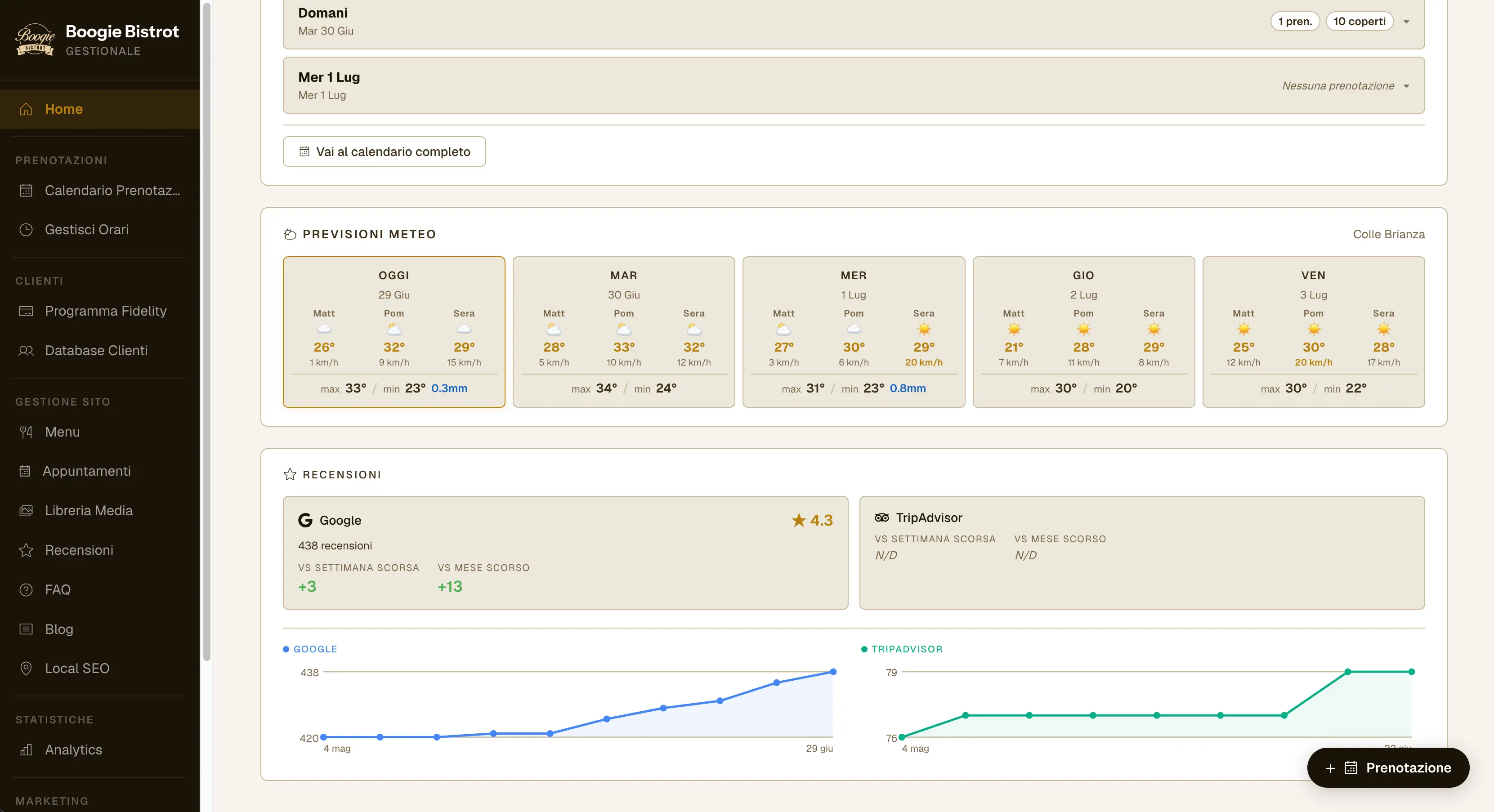Image resolution: width=1494 pixels, height=812 pixels.
Task: Click the TRIPADVISOR chart legend label
Action: click(x=907, y=649)
